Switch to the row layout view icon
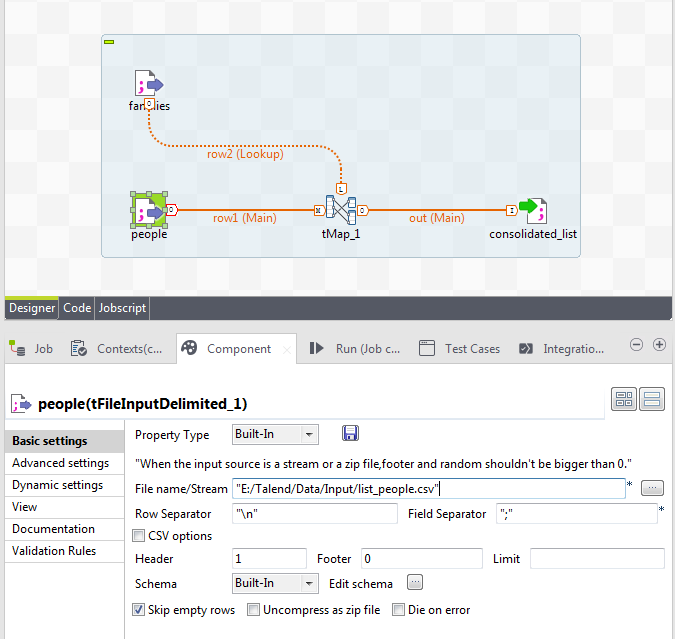The width and height of the screenshot is (675, 639). click(652, 399)
